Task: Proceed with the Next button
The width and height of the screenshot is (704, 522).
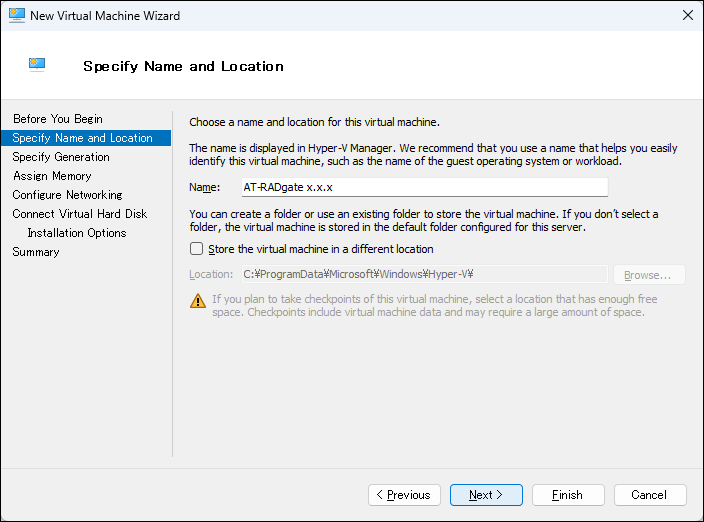Action: [x=486, y=495]
